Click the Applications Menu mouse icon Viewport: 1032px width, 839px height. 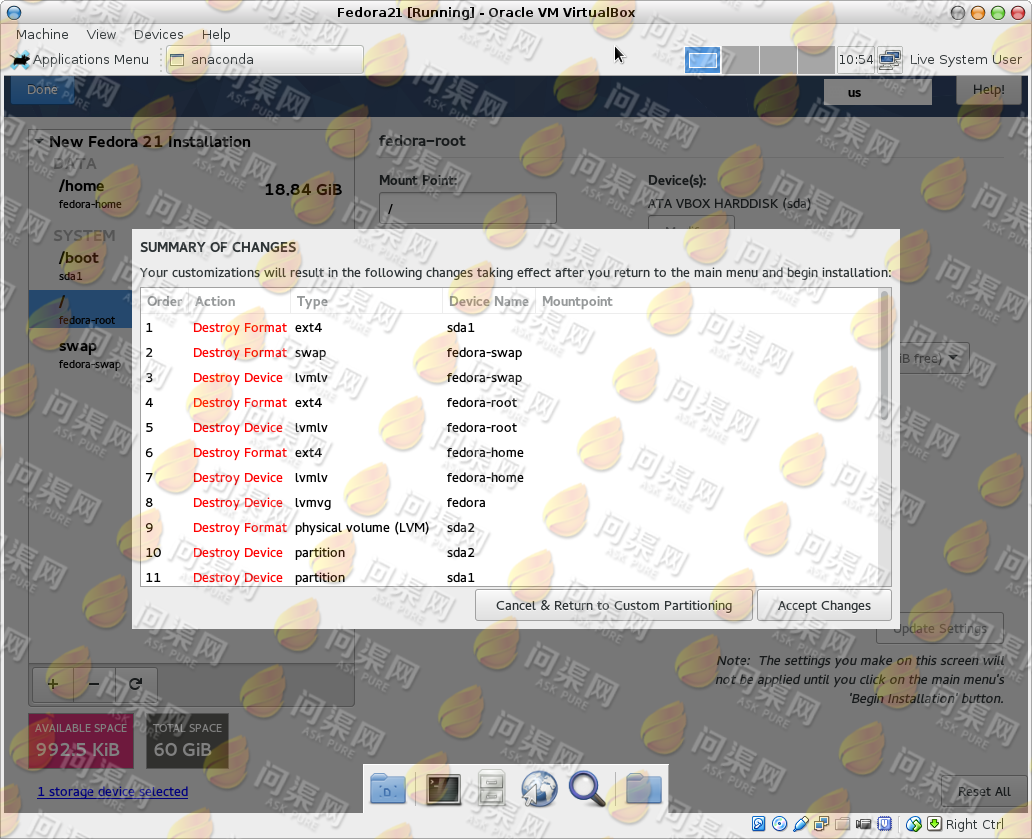pos(21,60)
